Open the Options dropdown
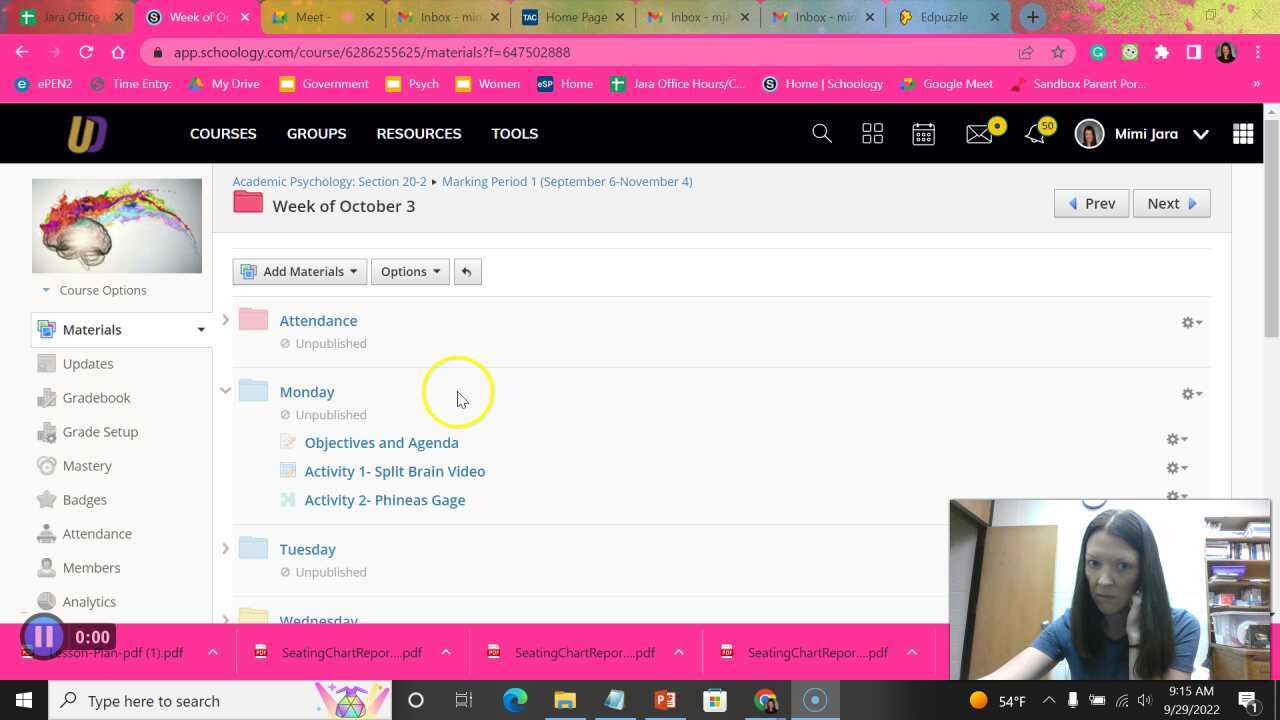Screen dimensions: 1280x720 click(410, 272)
